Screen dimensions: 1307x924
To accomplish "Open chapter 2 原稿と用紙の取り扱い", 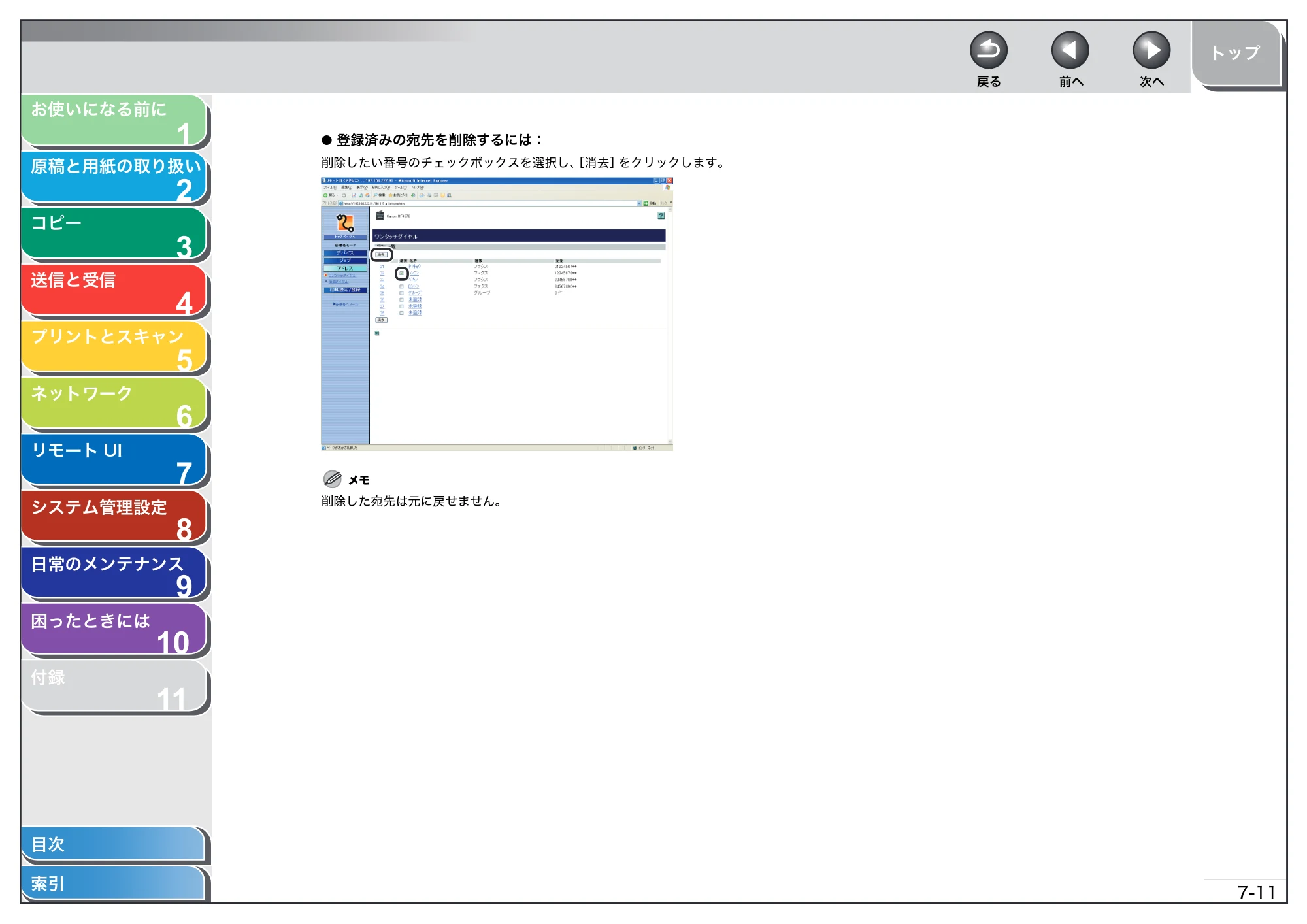I will pos(114,177).
